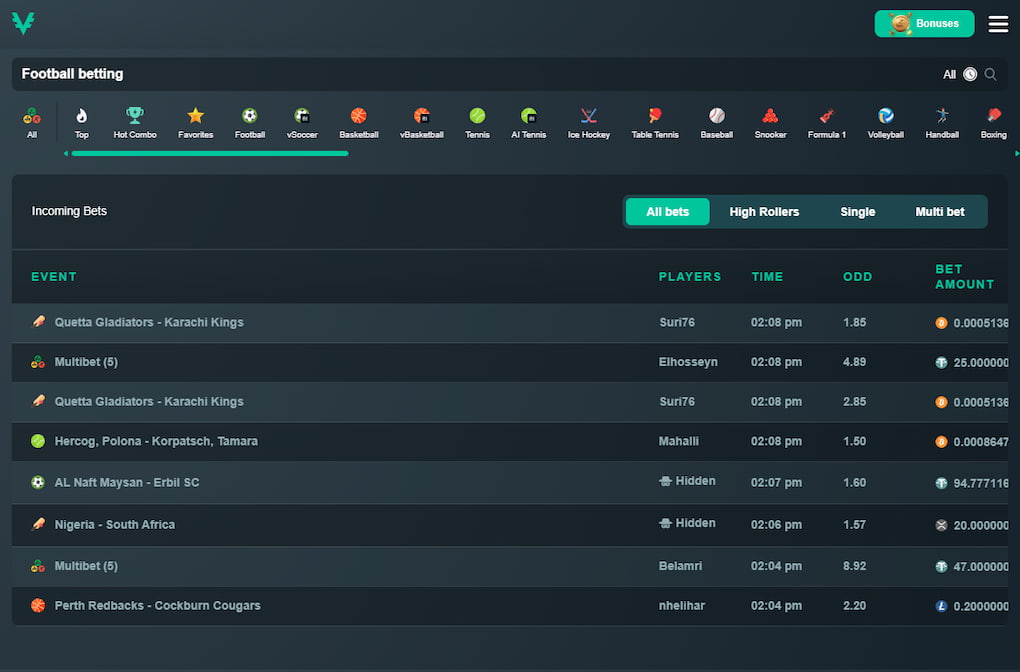
Task: Click the TIME column header
Action: [x=768, y=277]
